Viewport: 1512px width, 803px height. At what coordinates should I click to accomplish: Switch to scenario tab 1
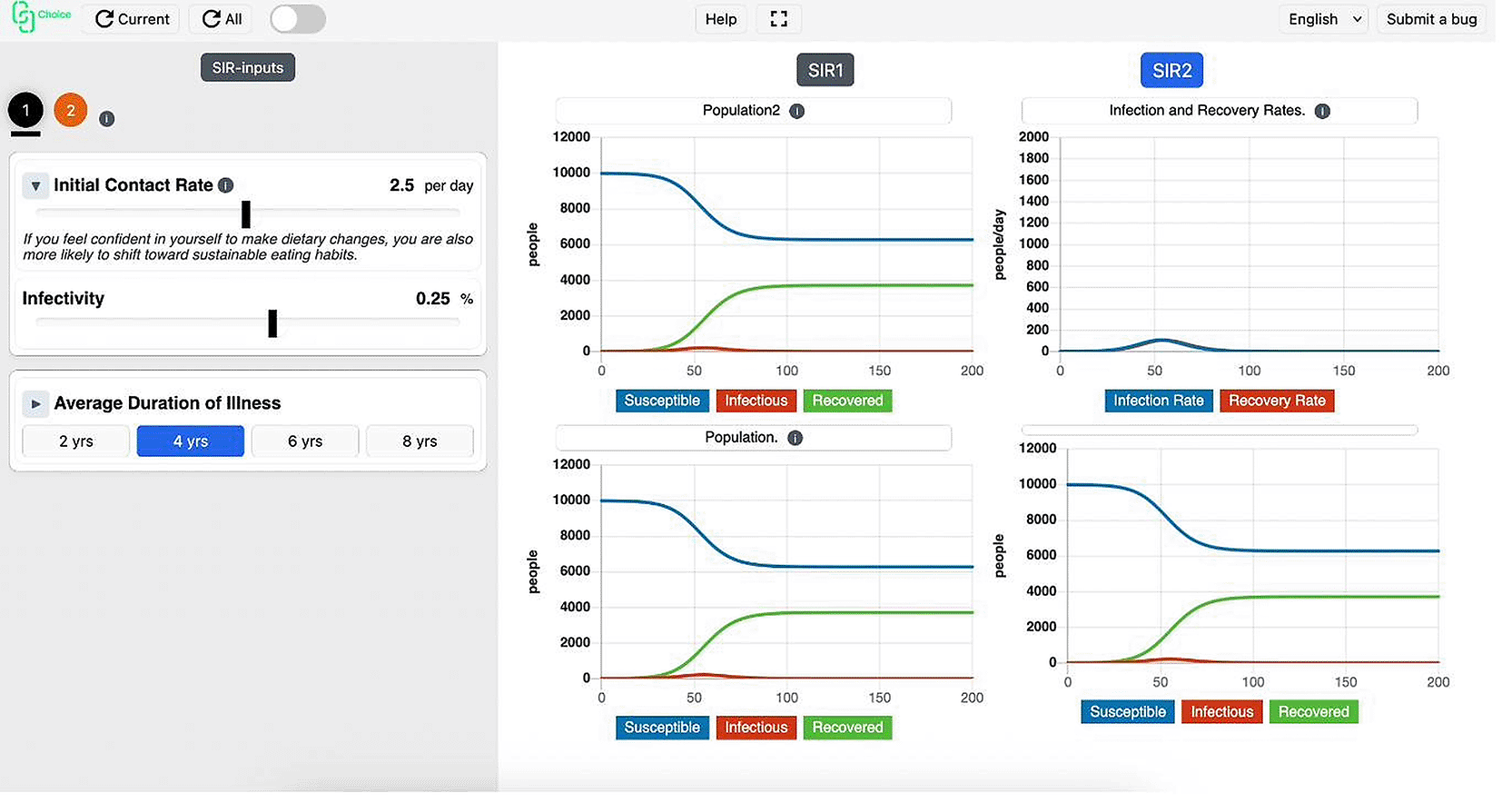click(x=25, y=111)
